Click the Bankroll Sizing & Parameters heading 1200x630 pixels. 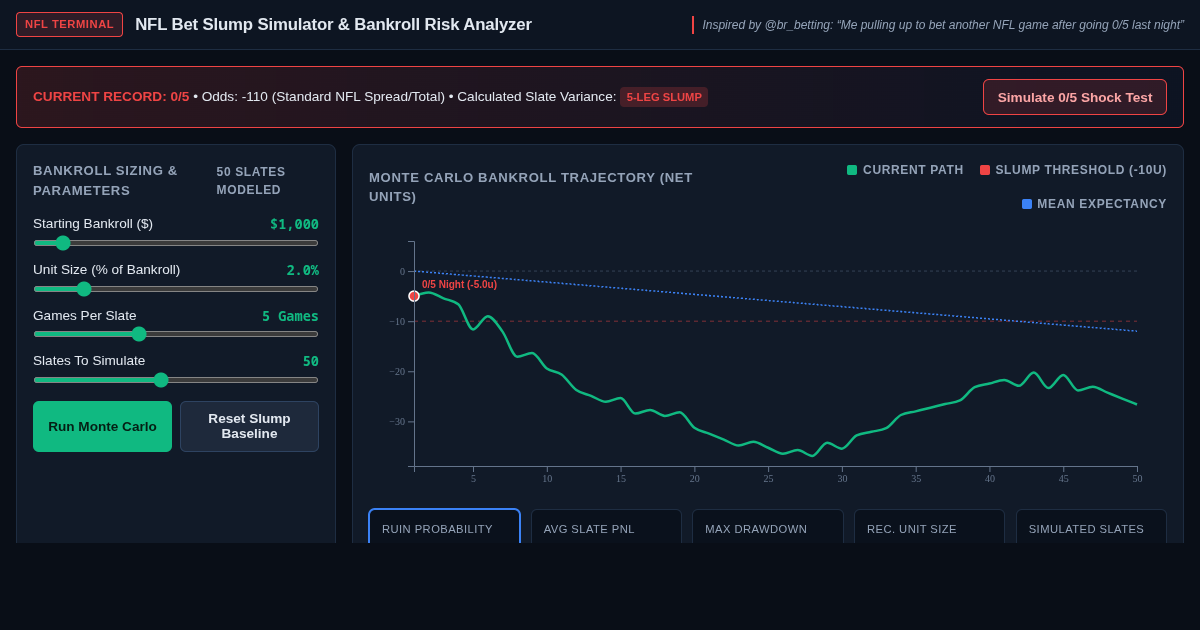[106, 181]
